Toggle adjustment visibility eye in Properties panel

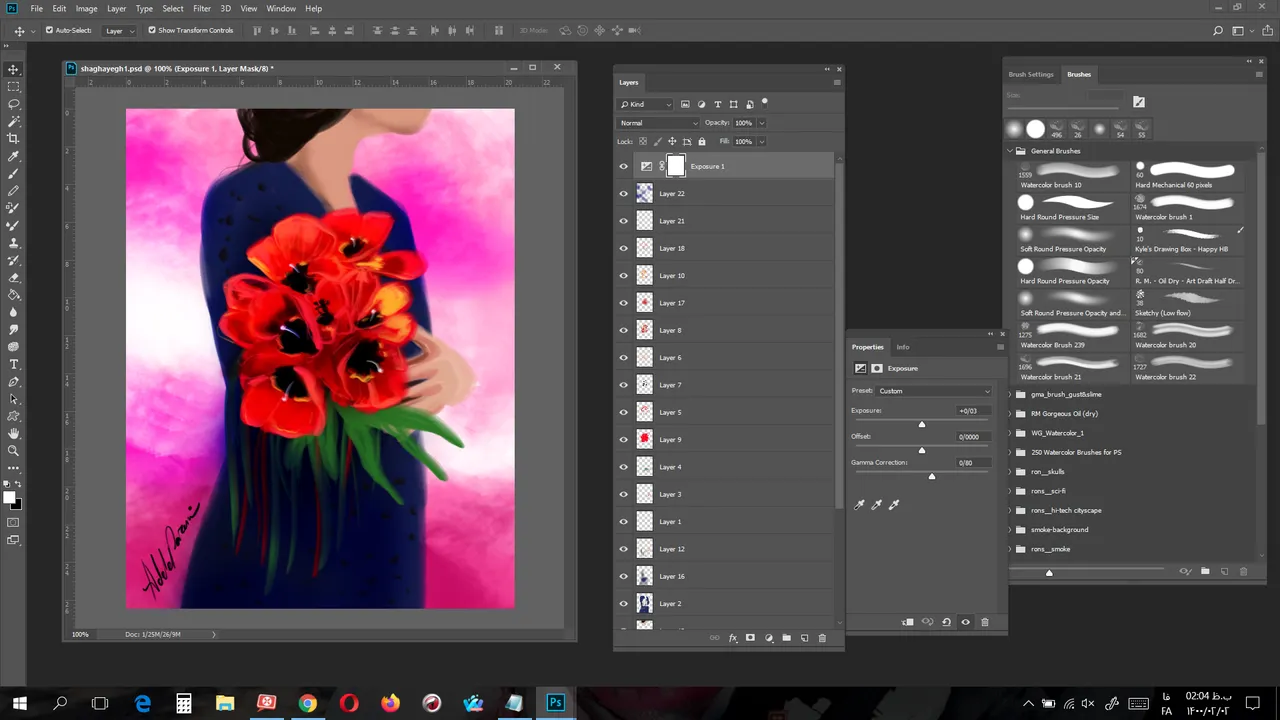[965, 622]
